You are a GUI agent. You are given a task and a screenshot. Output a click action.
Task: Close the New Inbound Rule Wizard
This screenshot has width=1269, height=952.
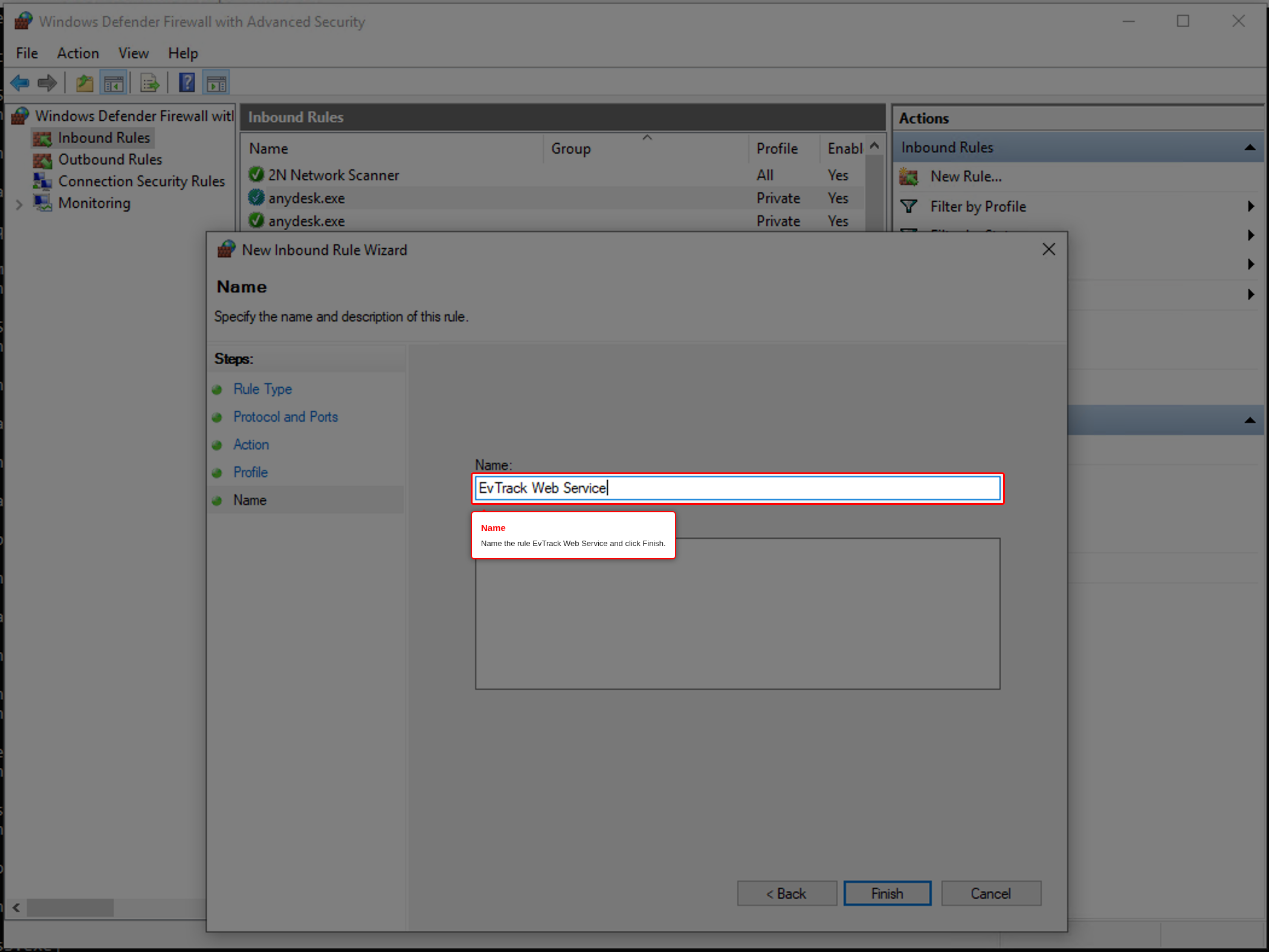1049,249
